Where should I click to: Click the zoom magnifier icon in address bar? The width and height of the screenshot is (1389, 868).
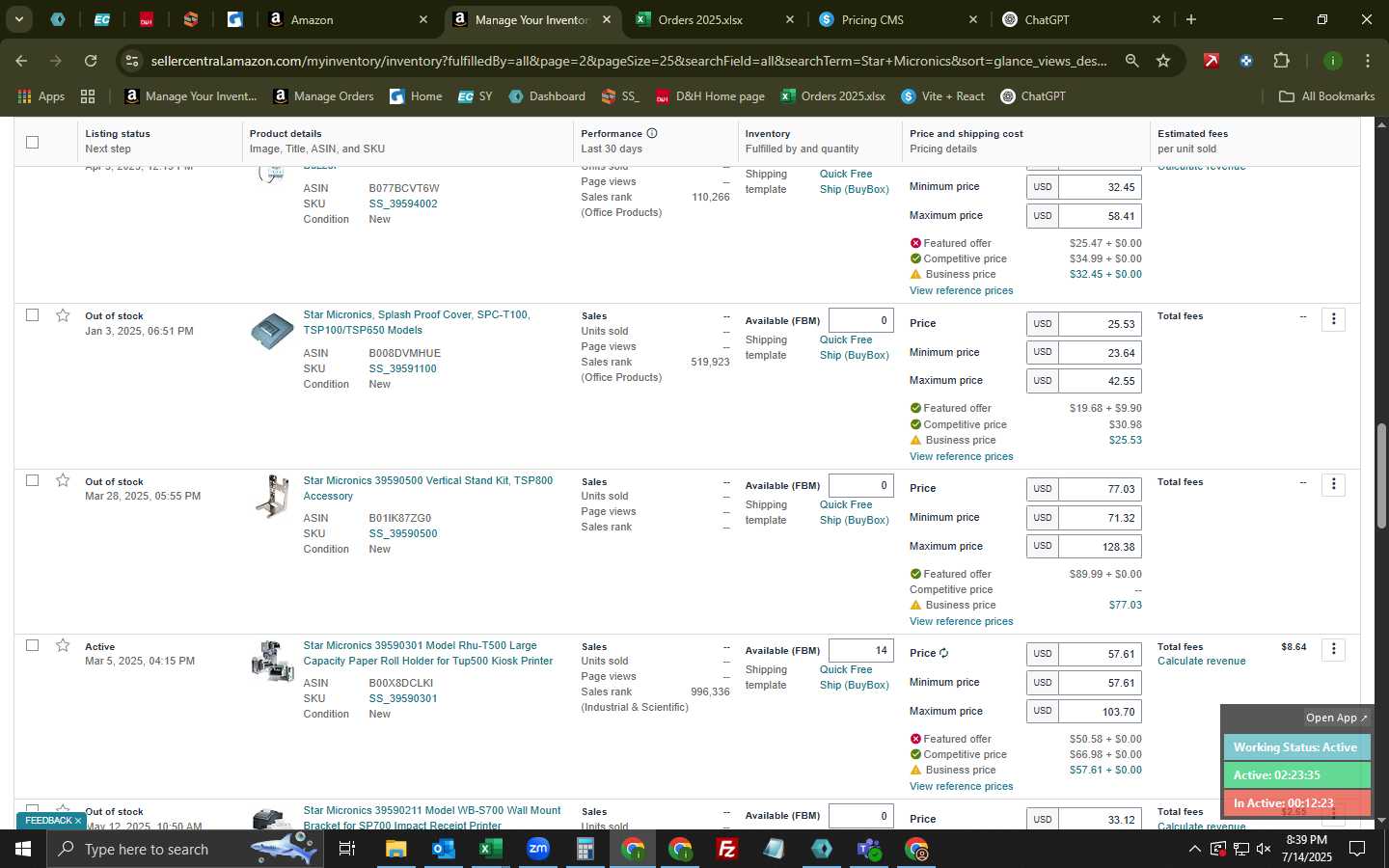coord(1131,61)
